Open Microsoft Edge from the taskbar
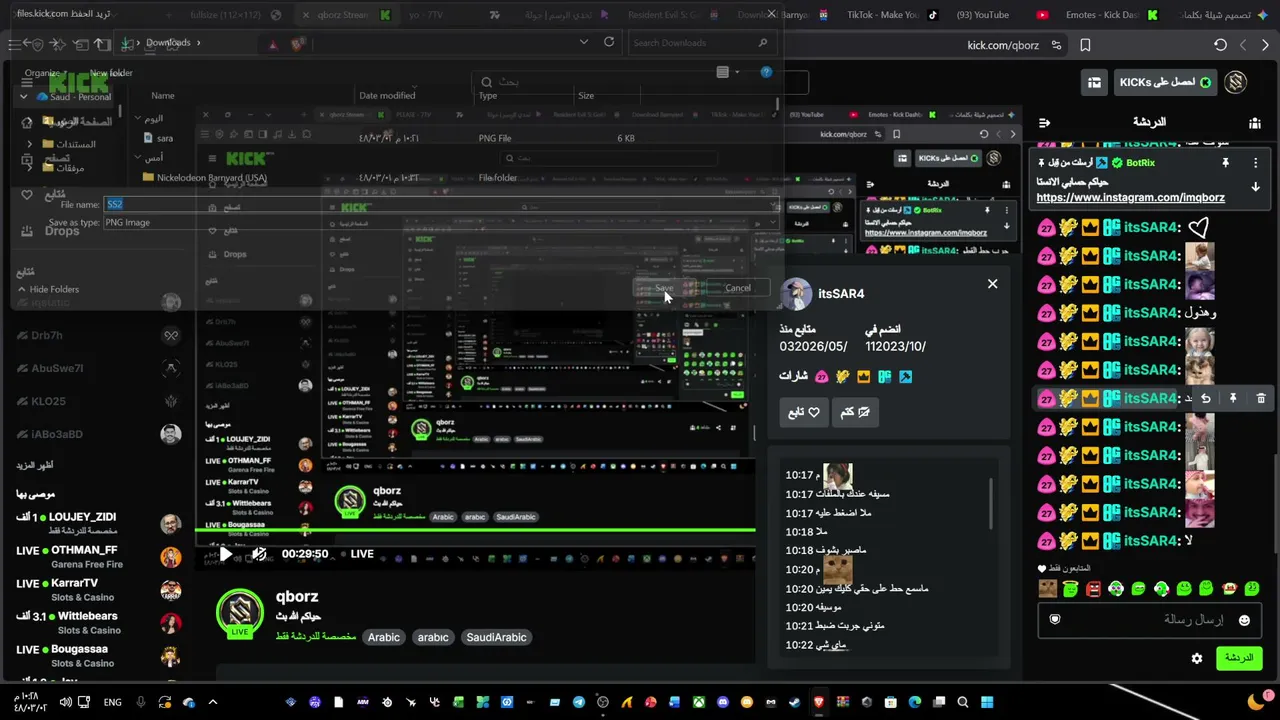This screenshot has height=720, width=1280. click(x=915, y=702)
